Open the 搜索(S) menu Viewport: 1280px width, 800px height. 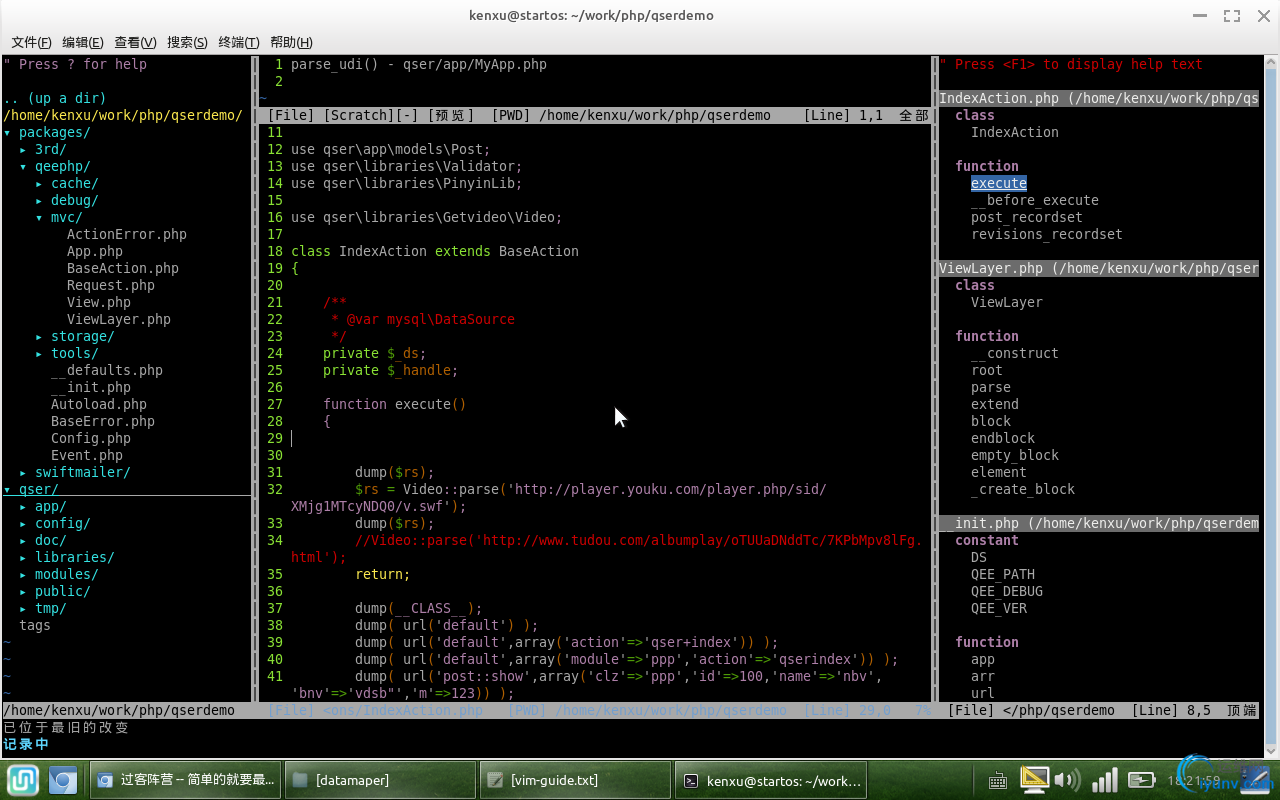pyautogui.click(x=187, y=42)
